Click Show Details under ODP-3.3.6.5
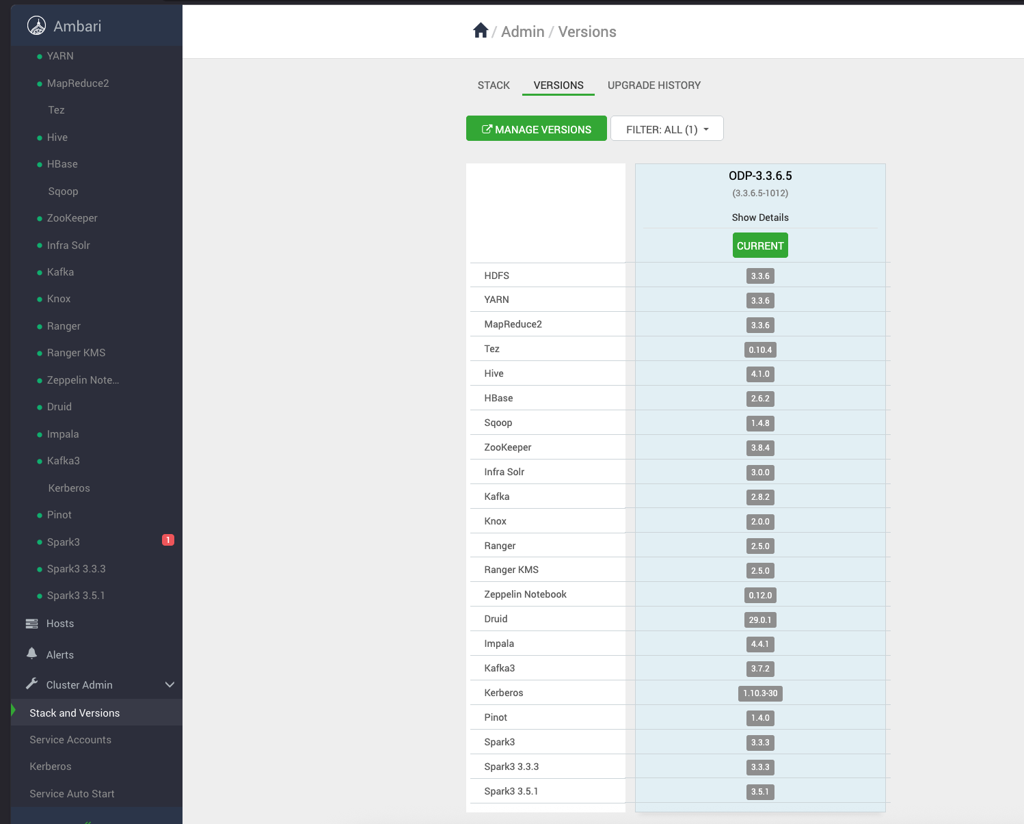 pos(760,217)
